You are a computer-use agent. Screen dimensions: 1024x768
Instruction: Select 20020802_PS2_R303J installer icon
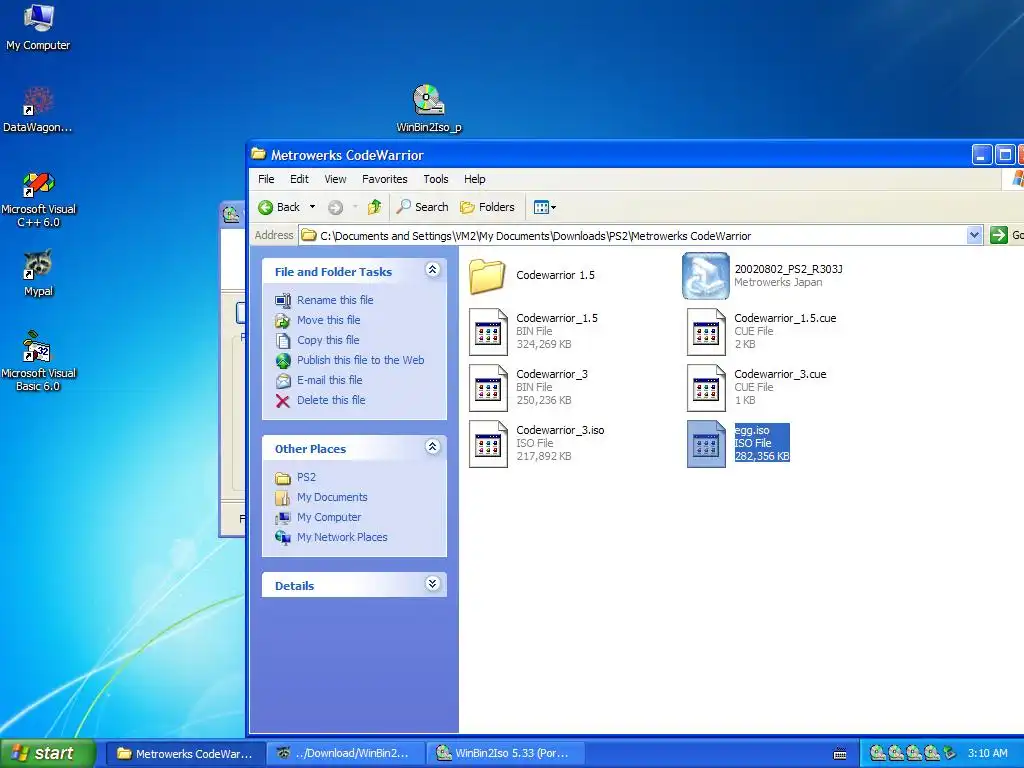[705, 276]
